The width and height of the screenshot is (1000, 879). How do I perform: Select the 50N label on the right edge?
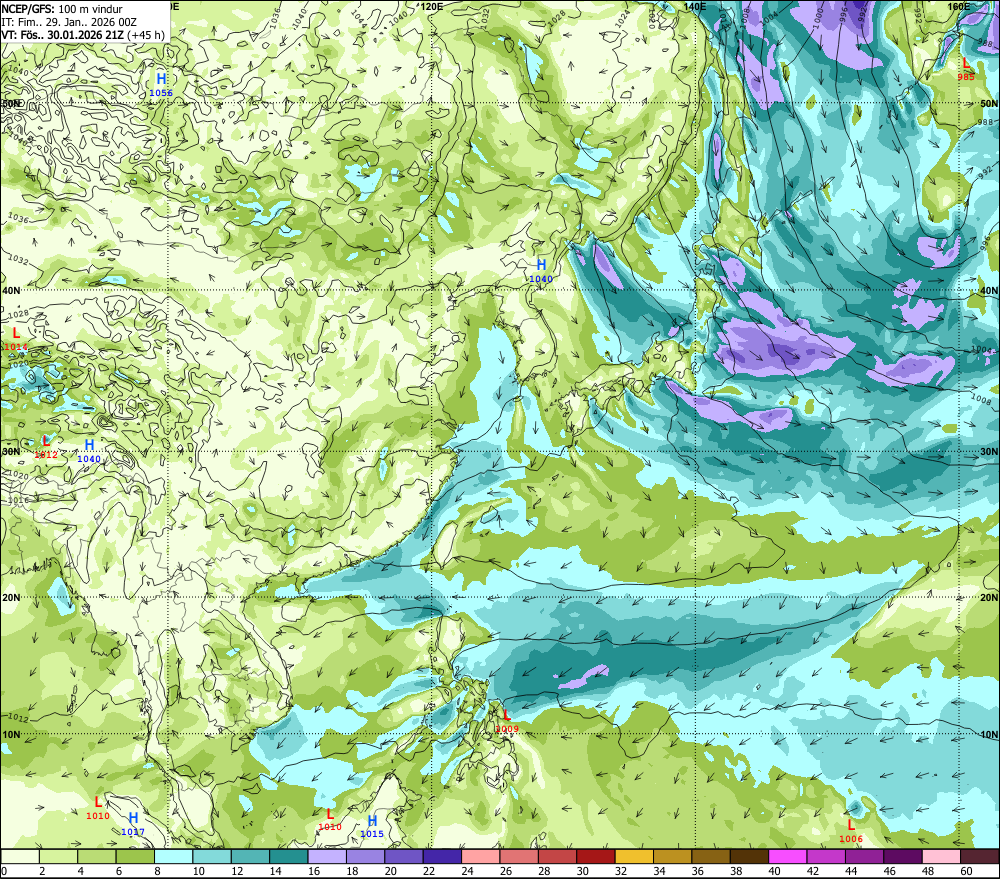tap(989, 103)
